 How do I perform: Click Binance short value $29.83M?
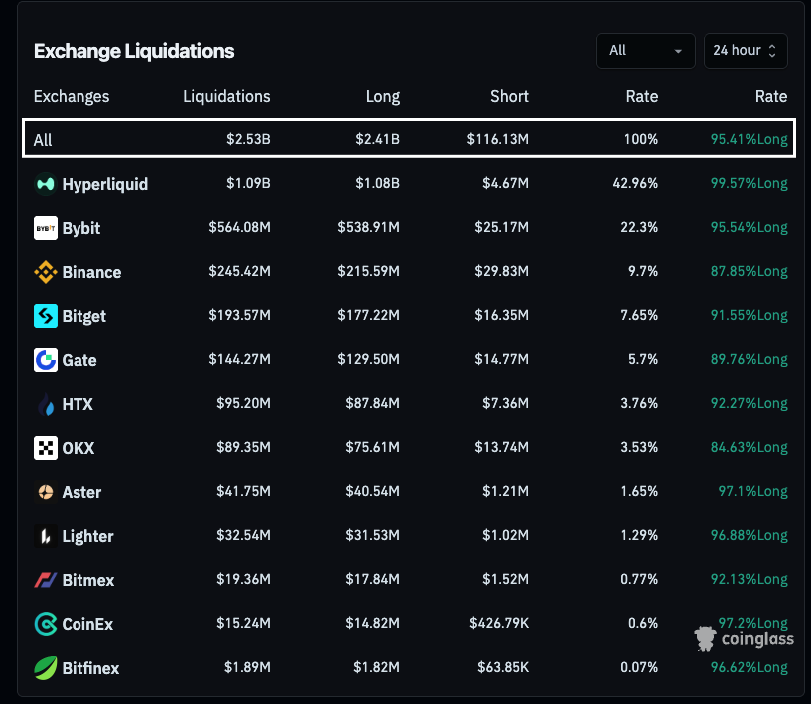click(x=502, y=271)
